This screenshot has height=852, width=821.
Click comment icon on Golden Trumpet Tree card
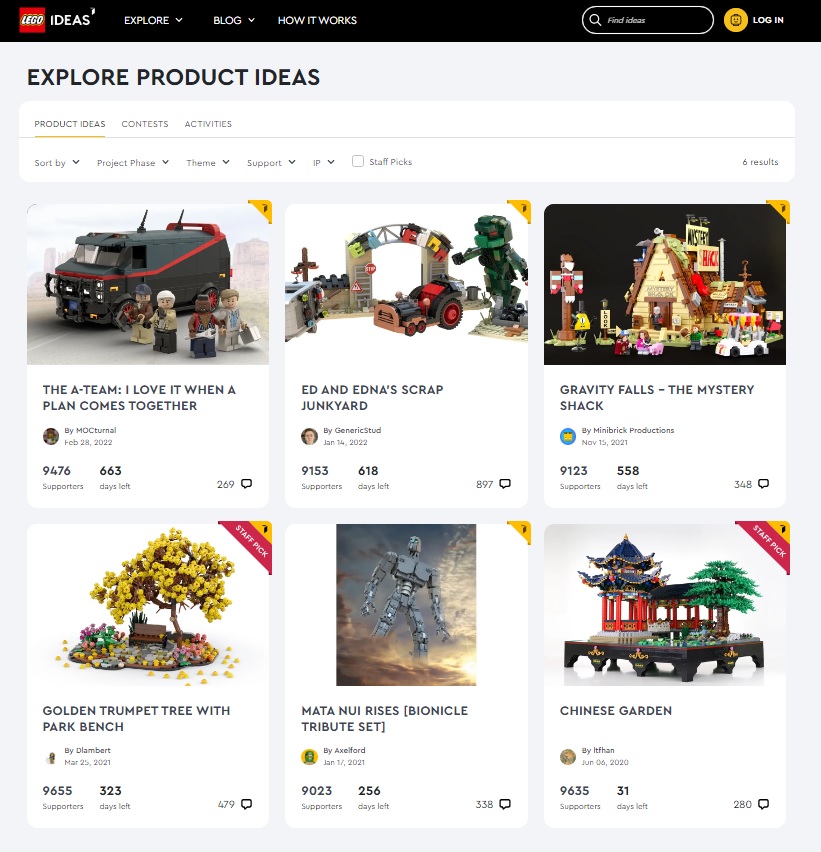247,804
